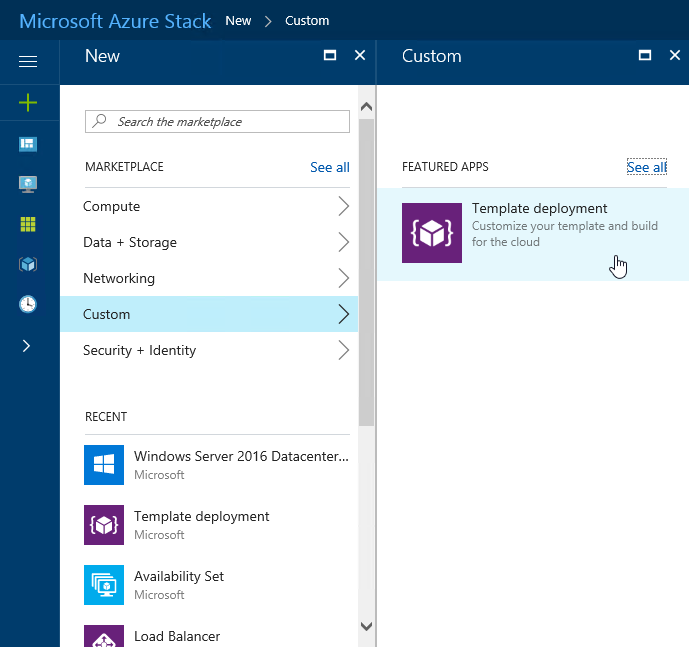Expand Custom row chevron
The width and height of the screenshot is (689, 647).
[x=344, y=314]
